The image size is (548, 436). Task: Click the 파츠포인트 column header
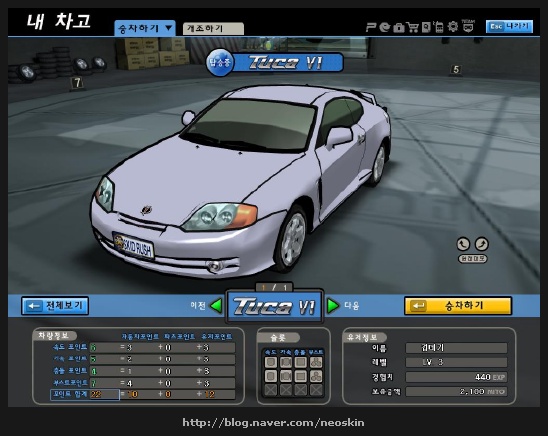click(180, 336)
